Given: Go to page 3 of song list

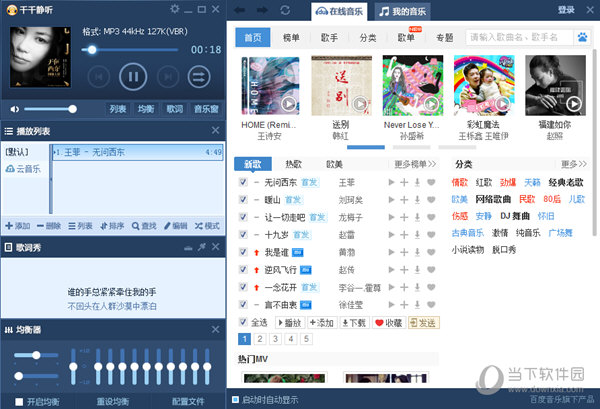Looking at the screenshot, I should click(275, 339).
